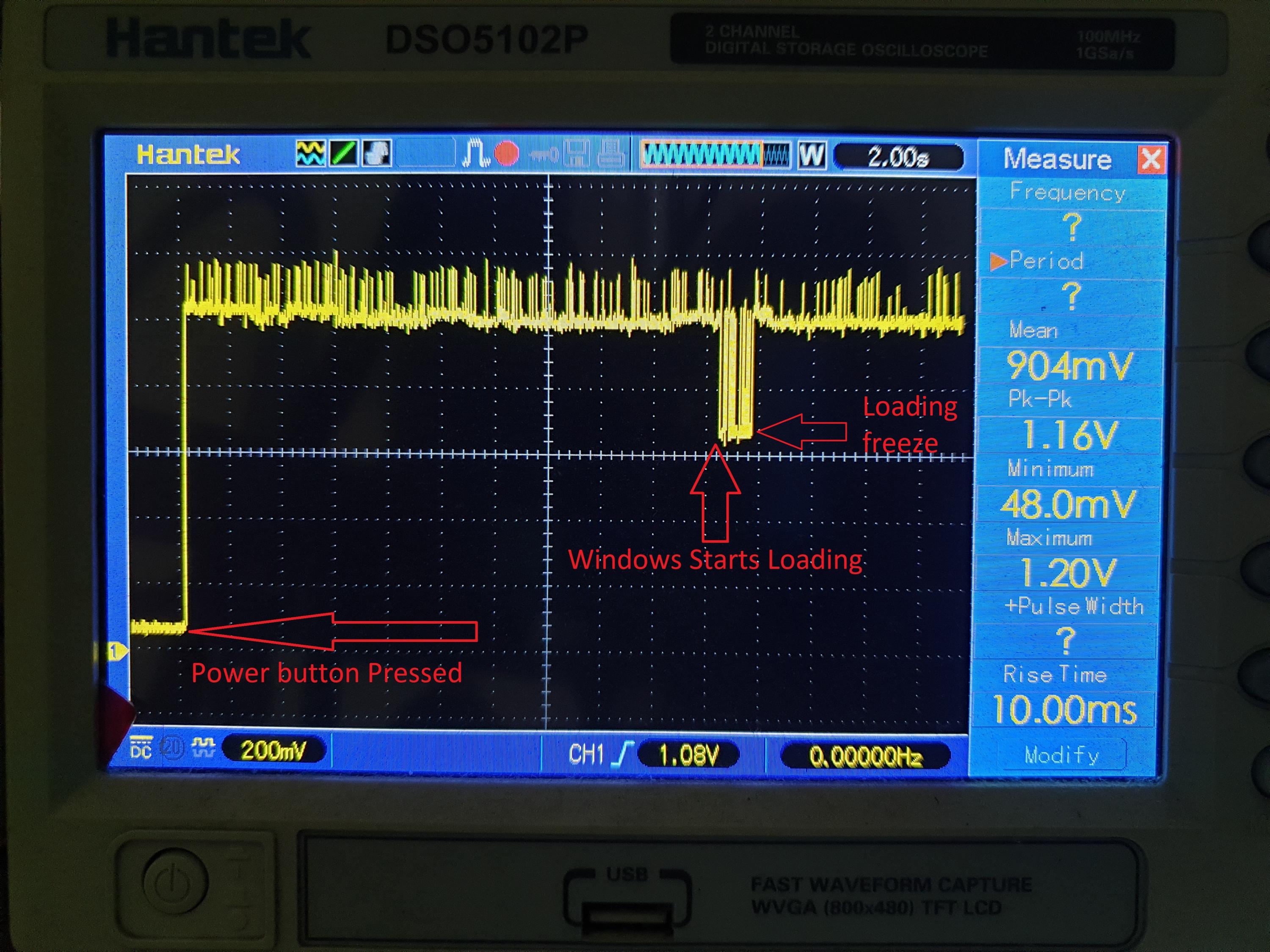Select the Minimum measurement item
Screen dimensions: 1270x952
[1050, 469]
